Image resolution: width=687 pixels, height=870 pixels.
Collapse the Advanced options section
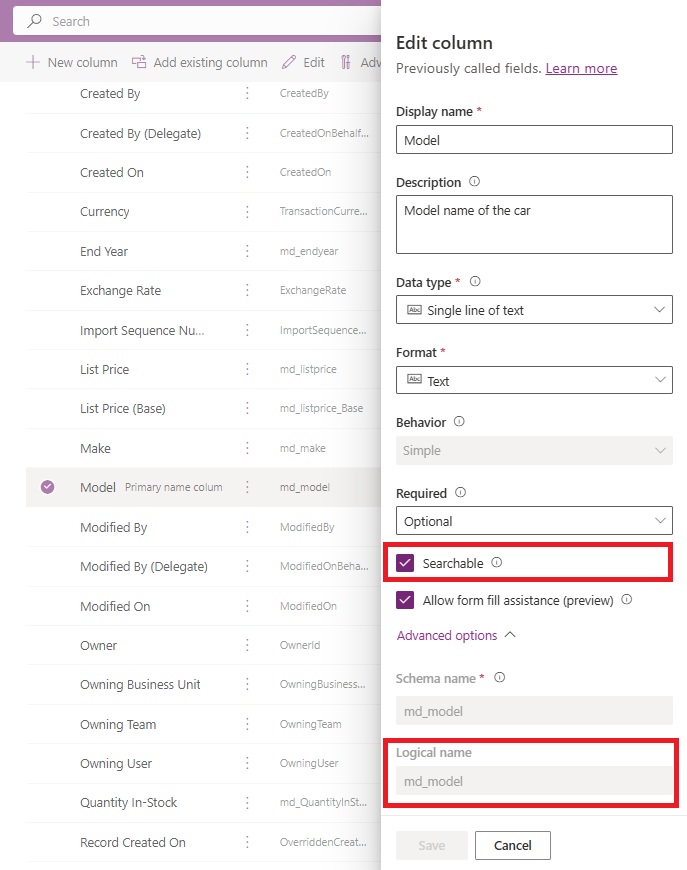click(x=456, y=635)
